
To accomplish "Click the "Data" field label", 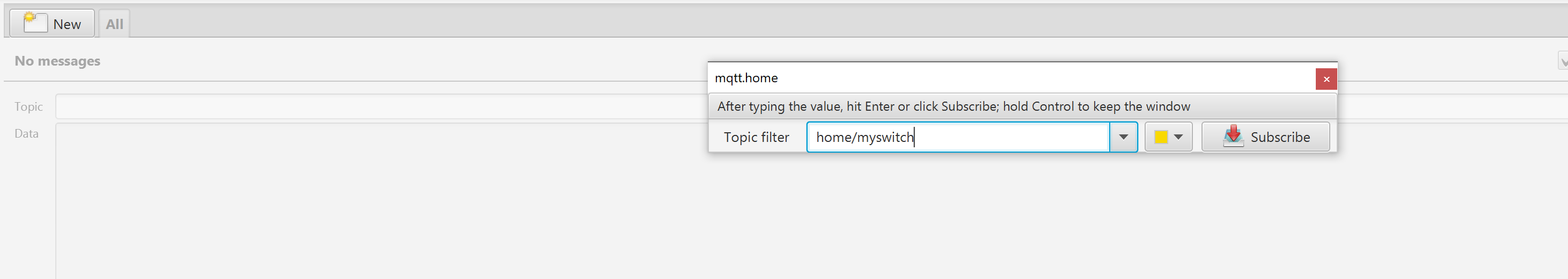I will (27, 133).
